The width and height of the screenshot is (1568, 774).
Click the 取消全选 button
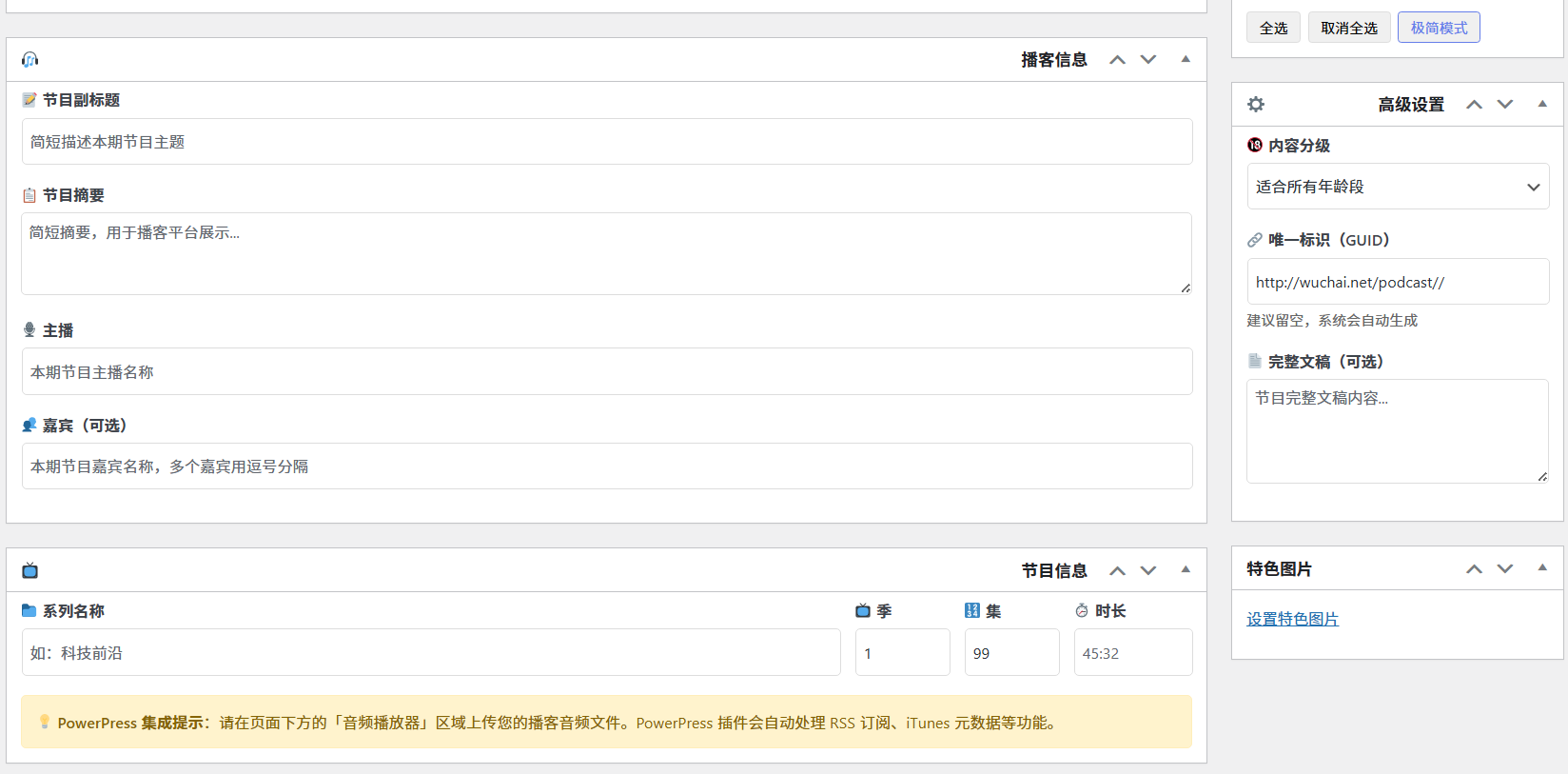pos(1349,28)
